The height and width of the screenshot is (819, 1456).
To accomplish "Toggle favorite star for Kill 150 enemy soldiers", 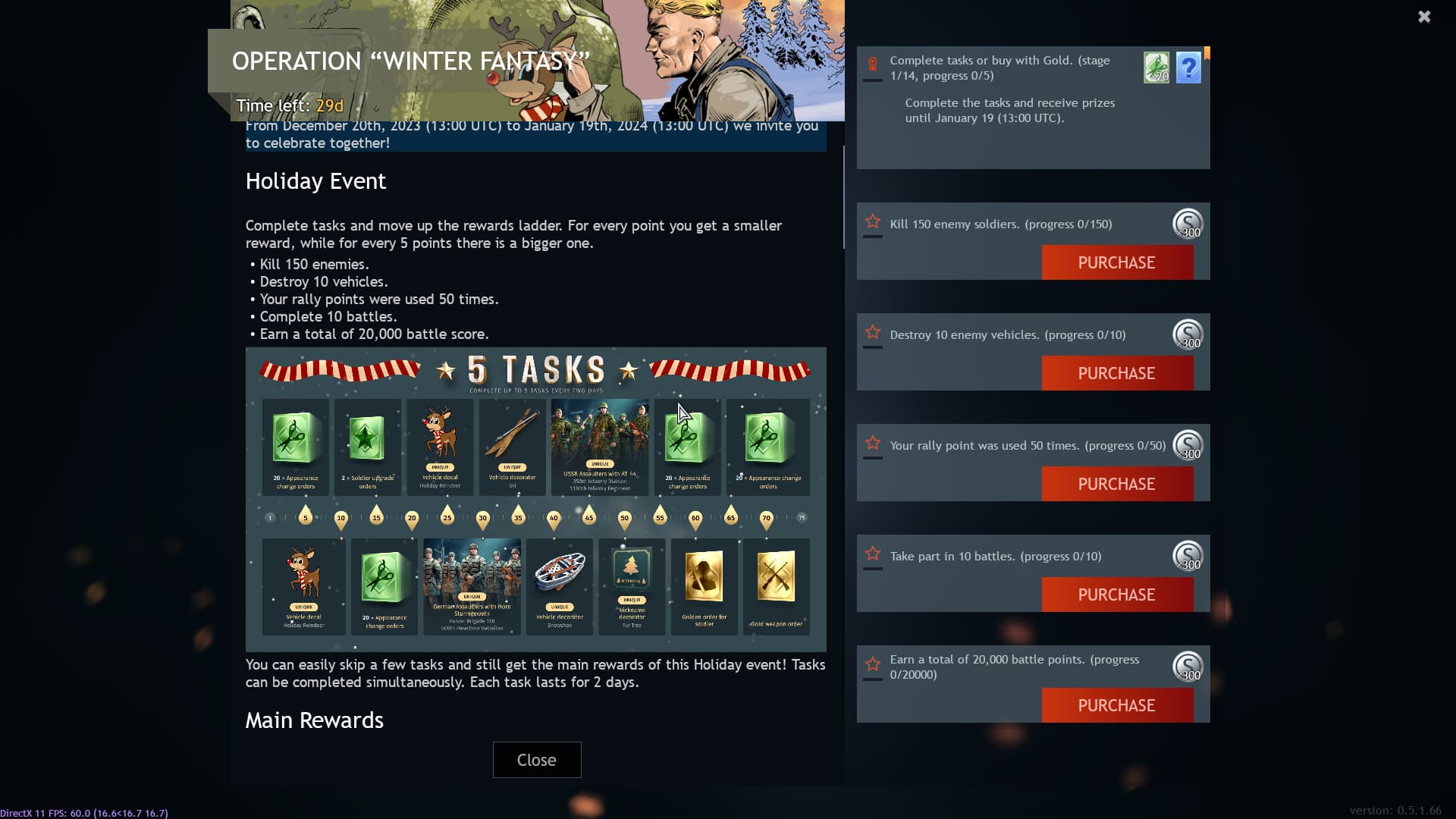I will coord(873,221).
